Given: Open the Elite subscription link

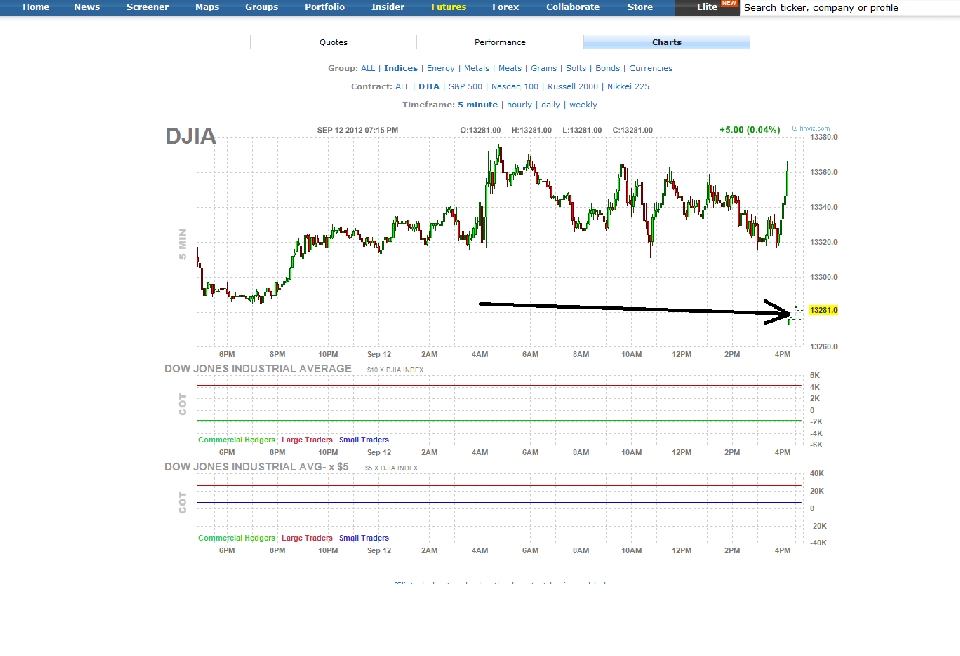Looking at the screenshot, I should point(707,7).
